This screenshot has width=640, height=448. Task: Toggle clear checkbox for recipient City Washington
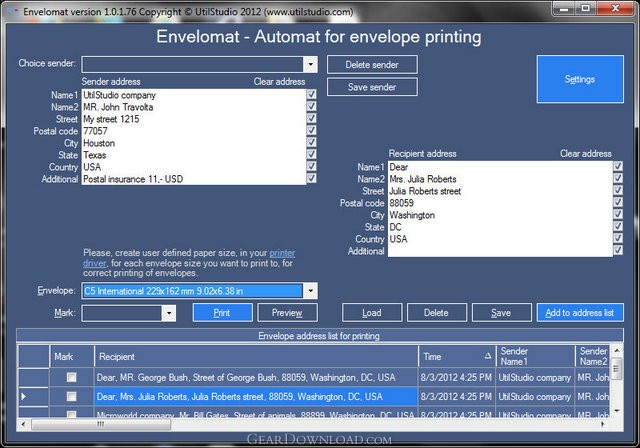(x=618, y=214)
